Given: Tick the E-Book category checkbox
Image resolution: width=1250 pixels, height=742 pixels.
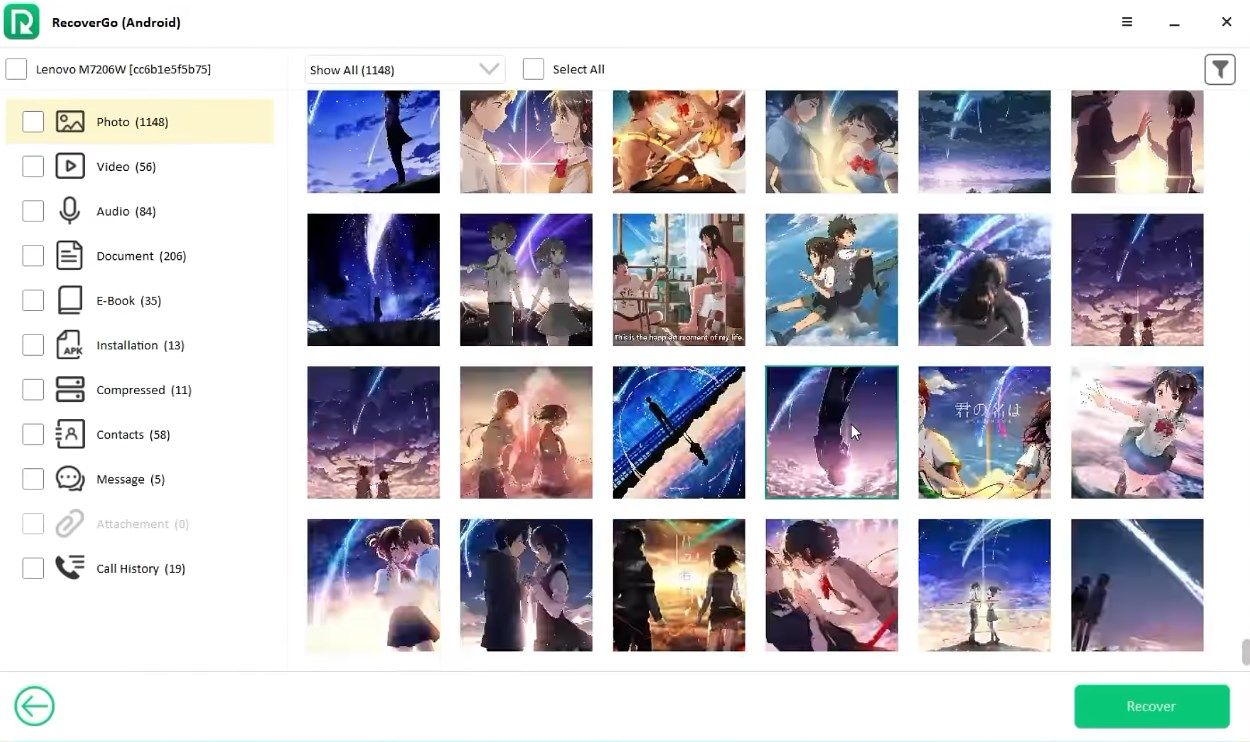Looking at the screenshot, I should 33,300.
